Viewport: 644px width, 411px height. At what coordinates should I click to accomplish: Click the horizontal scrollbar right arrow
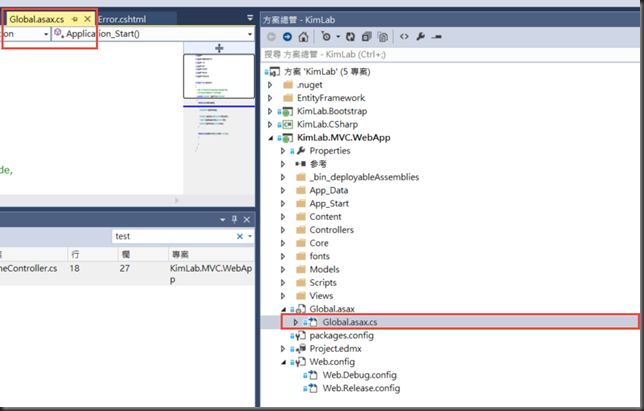tap(177, 200)
